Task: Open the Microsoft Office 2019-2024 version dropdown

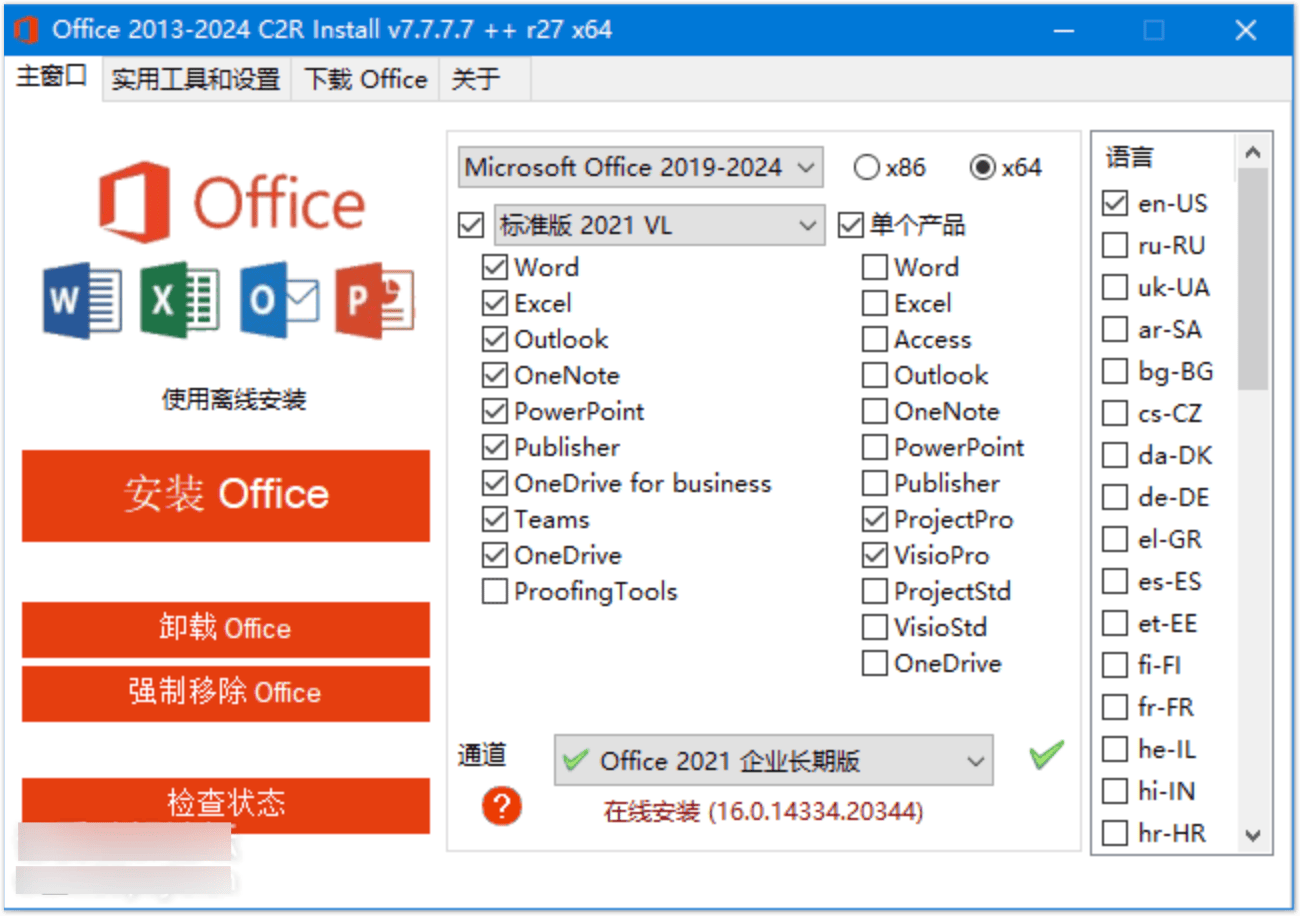Action: [640, 168]
